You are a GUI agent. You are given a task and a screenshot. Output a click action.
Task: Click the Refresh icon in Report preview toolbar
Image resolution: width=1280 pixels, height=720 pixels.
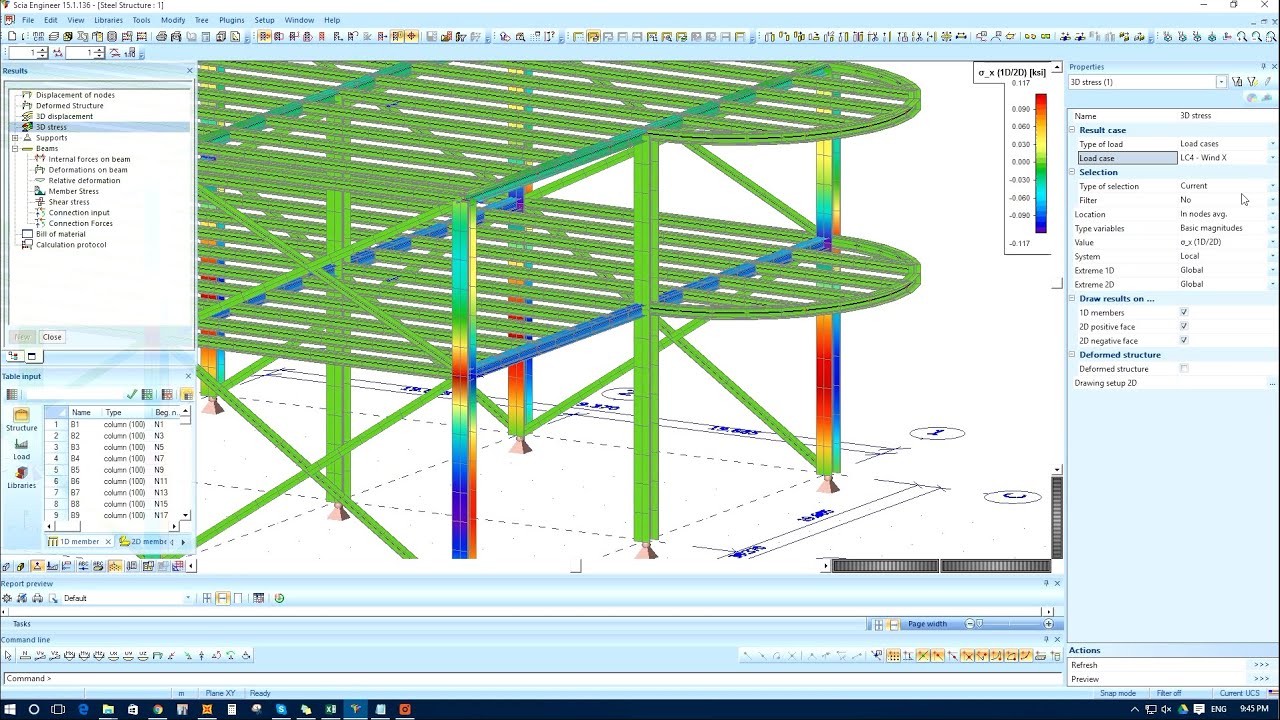point(278,597)
